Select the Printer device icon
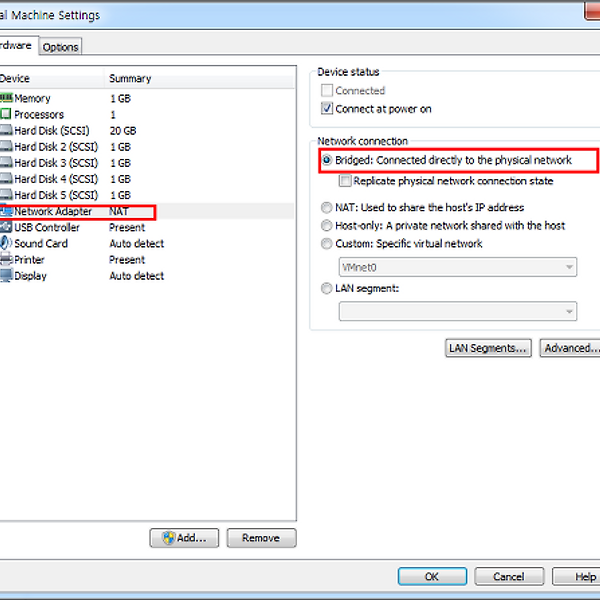 5,260
